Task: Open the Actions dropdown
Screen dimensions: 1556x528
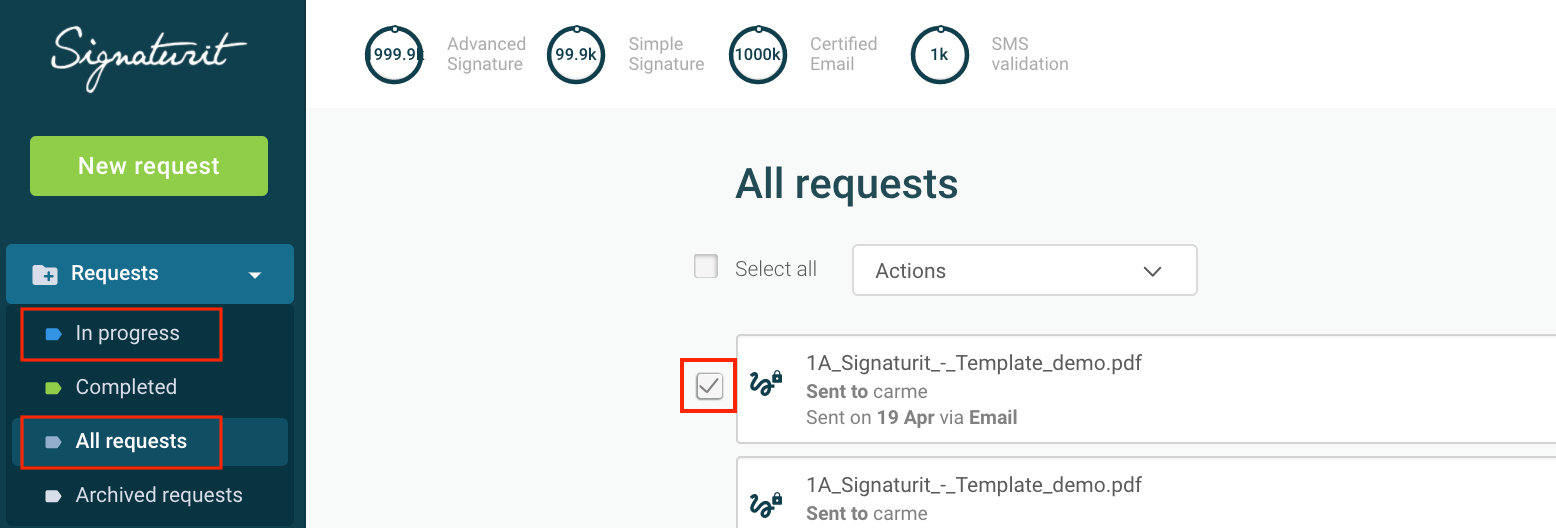Action: coord(1024,270)
